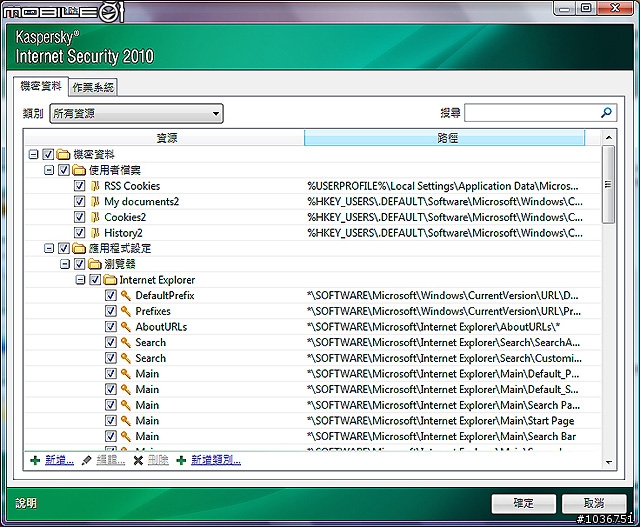Viewport: 640px width, 527px height.
Task: Uncheck the Internet Explorer folder checkbox
Action: pyautogui.click(x=95, y=280)
